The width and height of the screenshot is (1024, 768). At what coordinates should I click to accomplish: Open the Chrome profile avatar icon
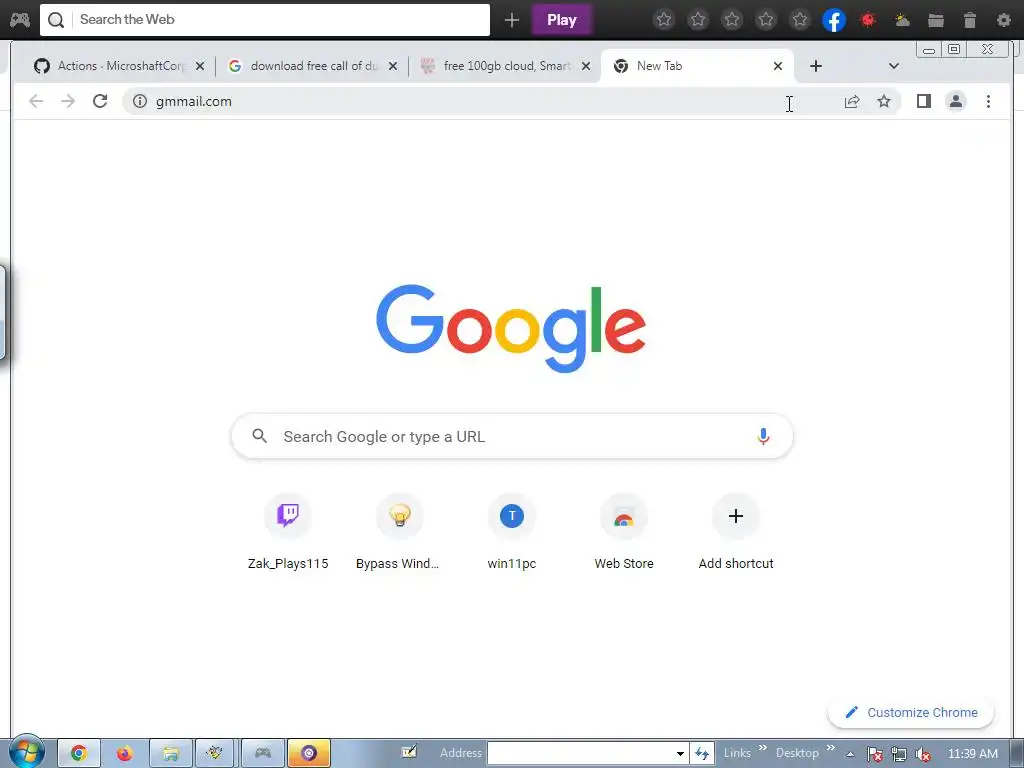[x=955, y=101]
